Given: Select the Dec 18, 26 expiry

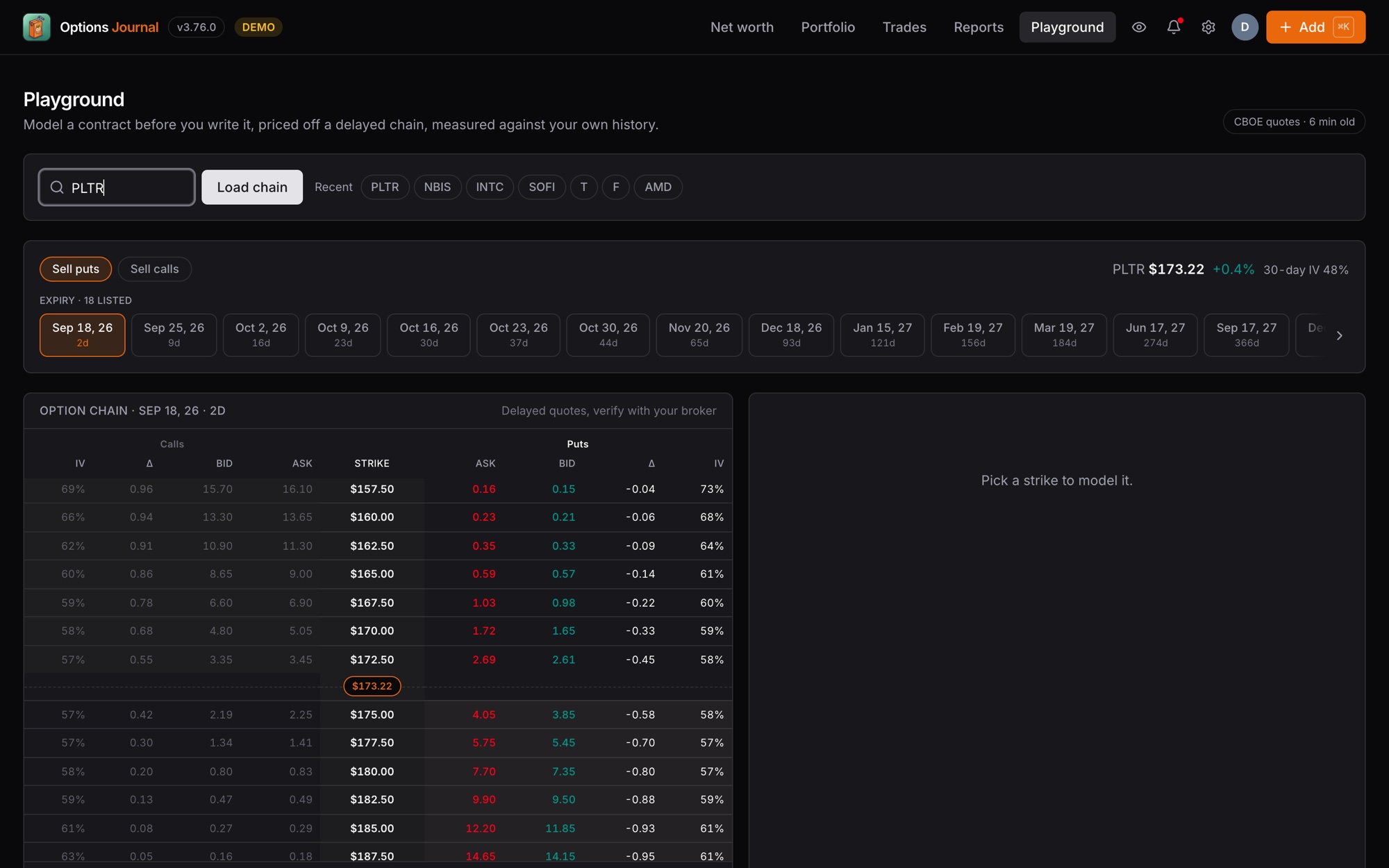Looking at the screenshot, I should (792, 335).
